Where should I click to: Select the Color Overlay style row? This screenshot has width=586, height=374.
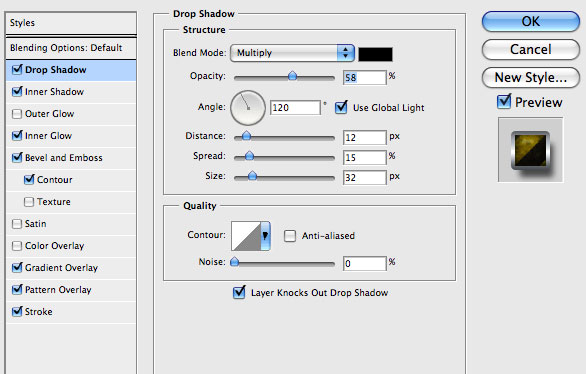point(71,246)
